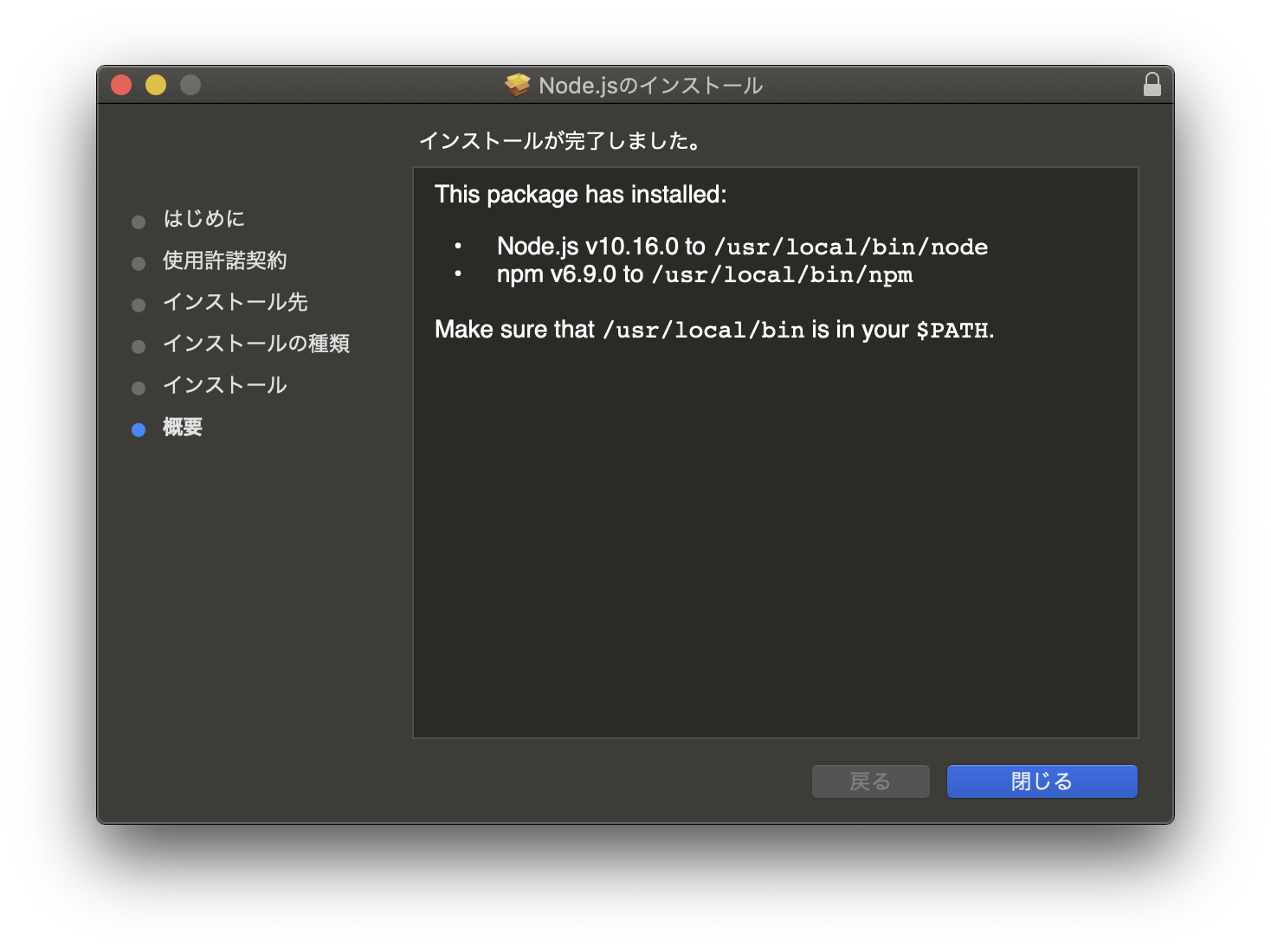
Task: Click the Node.jsのインストール window title
Action: (651, 85)
